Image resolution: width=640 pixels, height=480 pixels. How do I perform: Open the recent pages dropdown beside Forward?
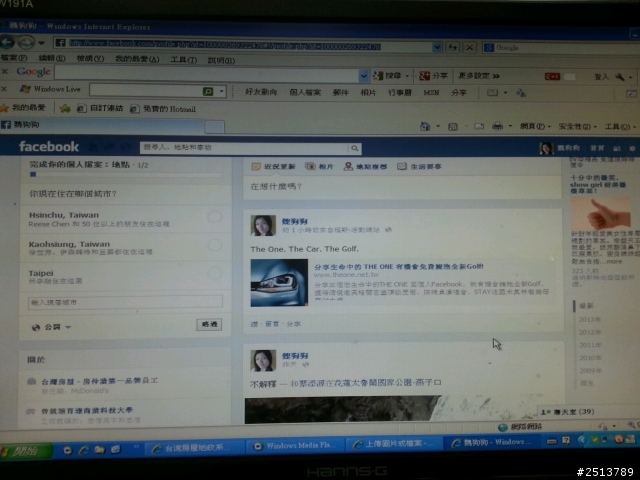(x=41, y=43)
